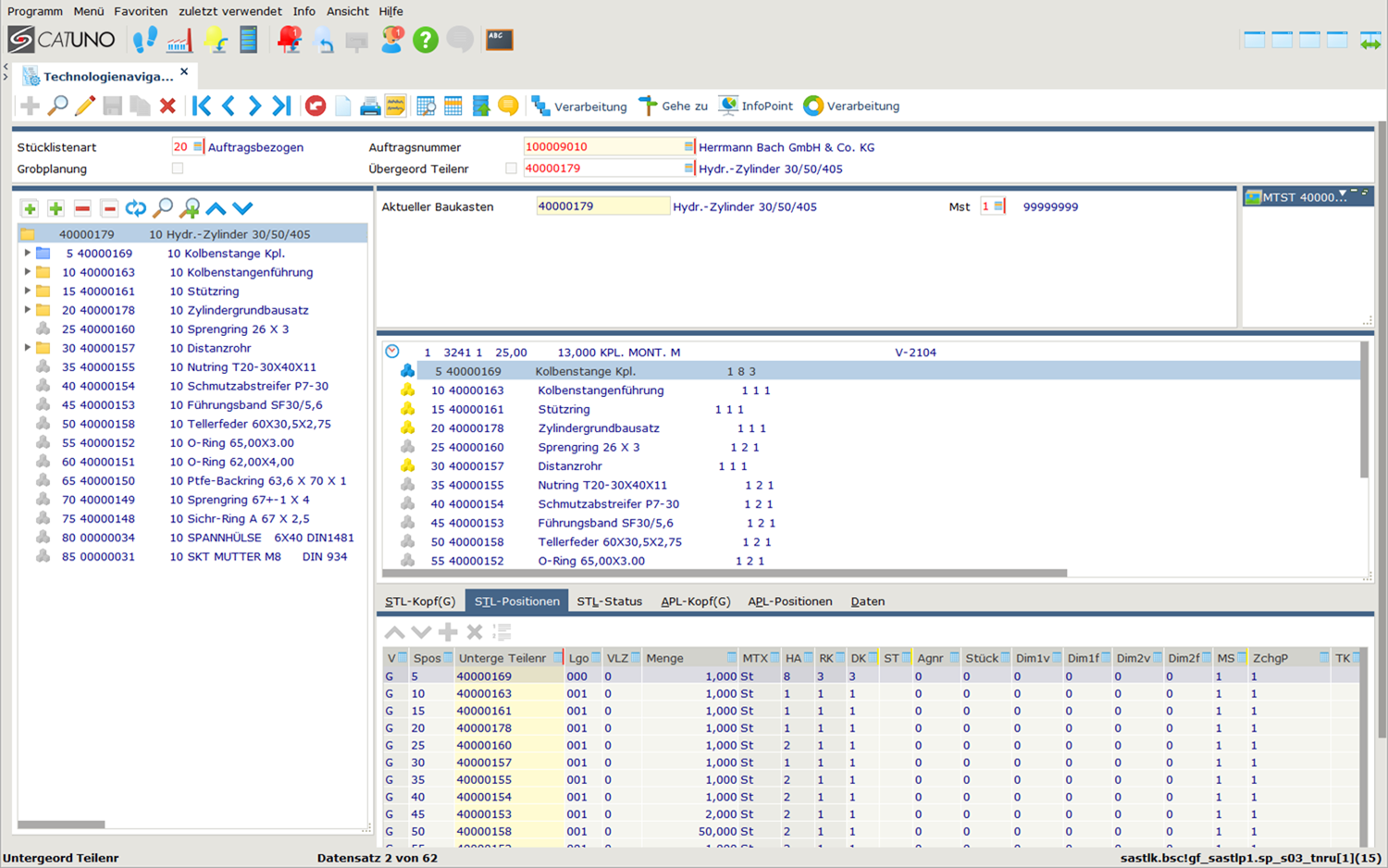Click the Gehe zu button
Screen dimensions: 1388x868
tap(674, 106)
